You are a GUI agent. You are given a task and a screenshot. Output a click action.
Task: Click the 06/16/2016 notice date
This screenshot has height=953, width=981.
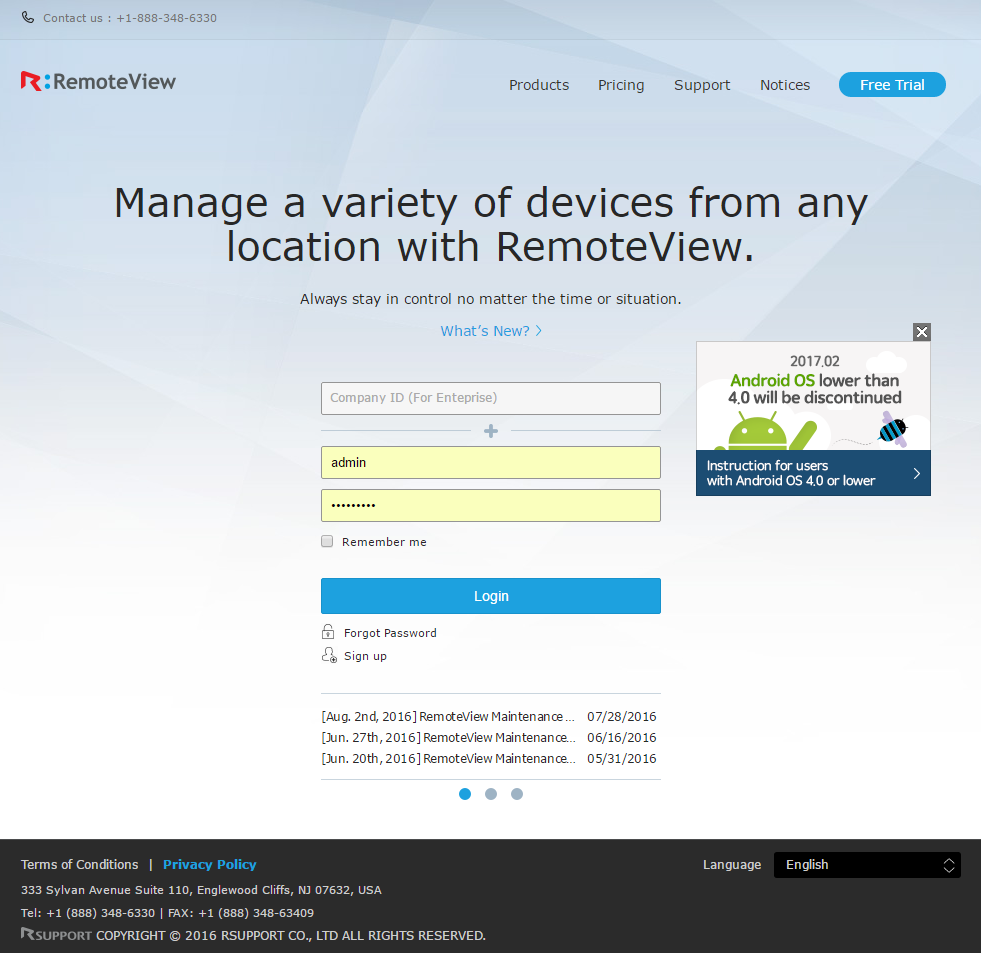coord(621,738)
